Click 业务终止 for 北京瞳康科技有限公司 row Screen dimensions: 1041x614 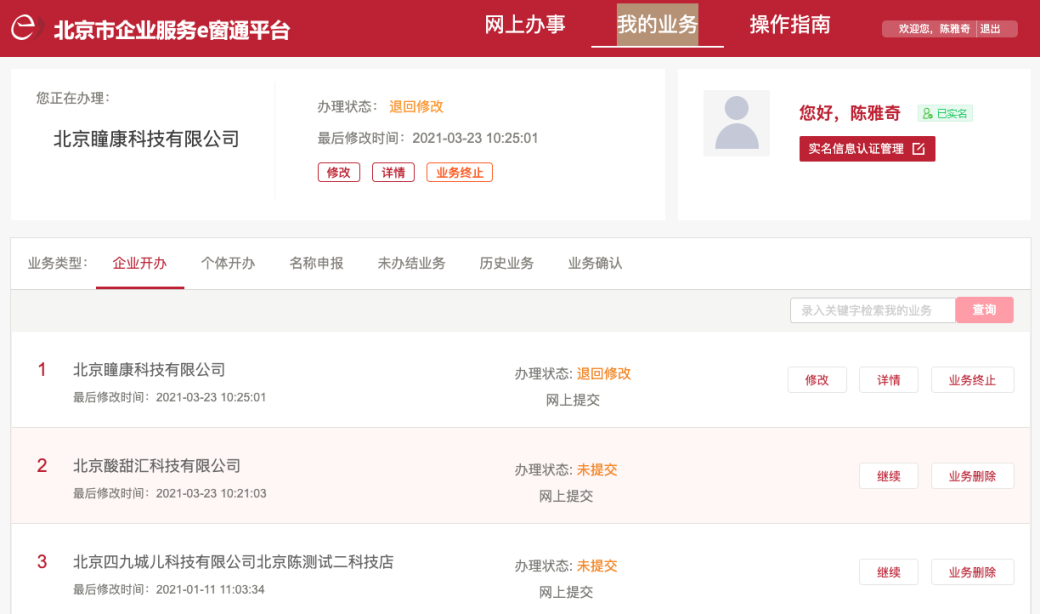pyautogui.click(x=972, y=380)
